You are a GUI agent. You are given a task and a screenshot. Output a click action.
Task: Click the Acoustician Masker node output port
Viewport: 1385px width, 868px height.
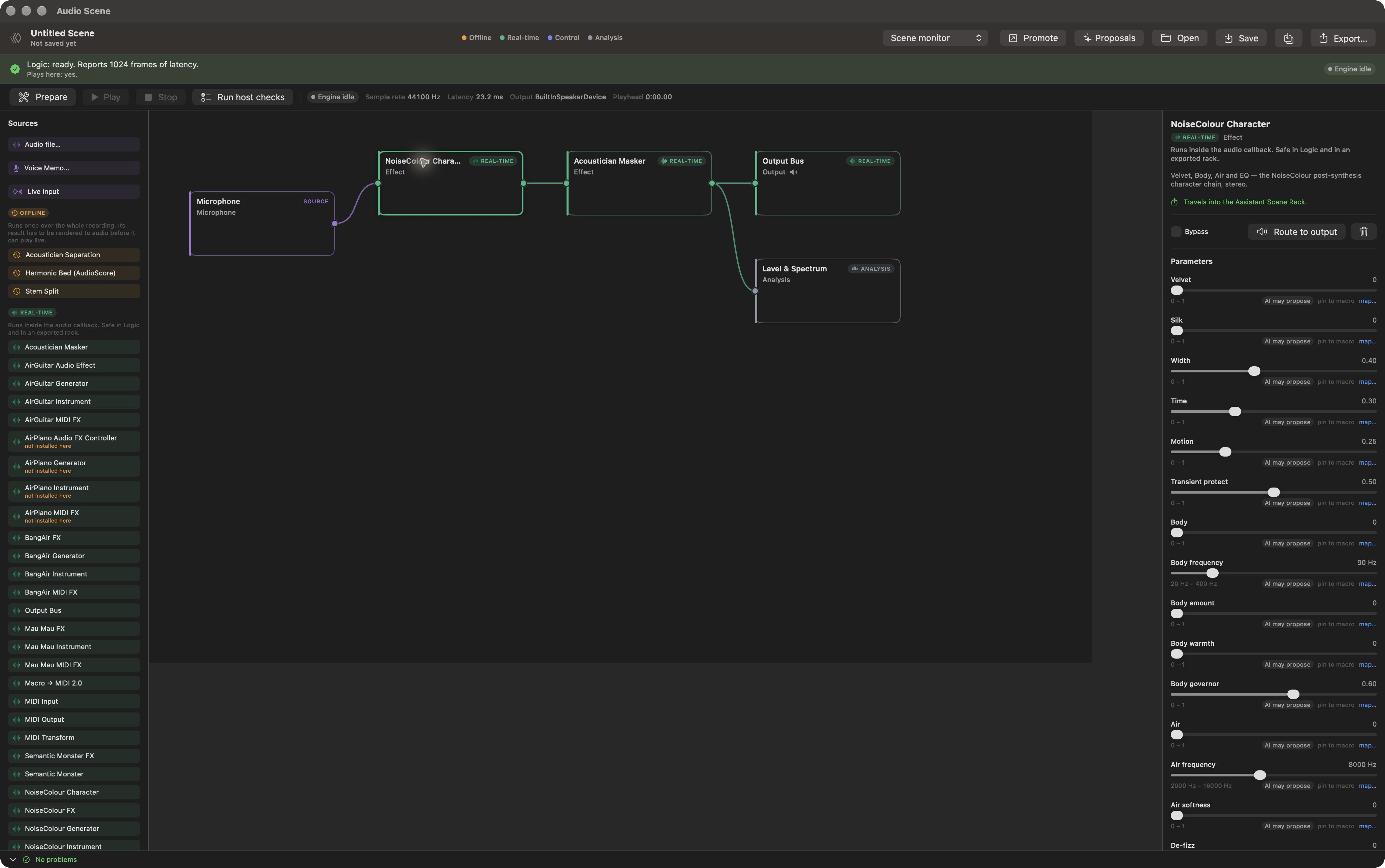tap(712, 184)
